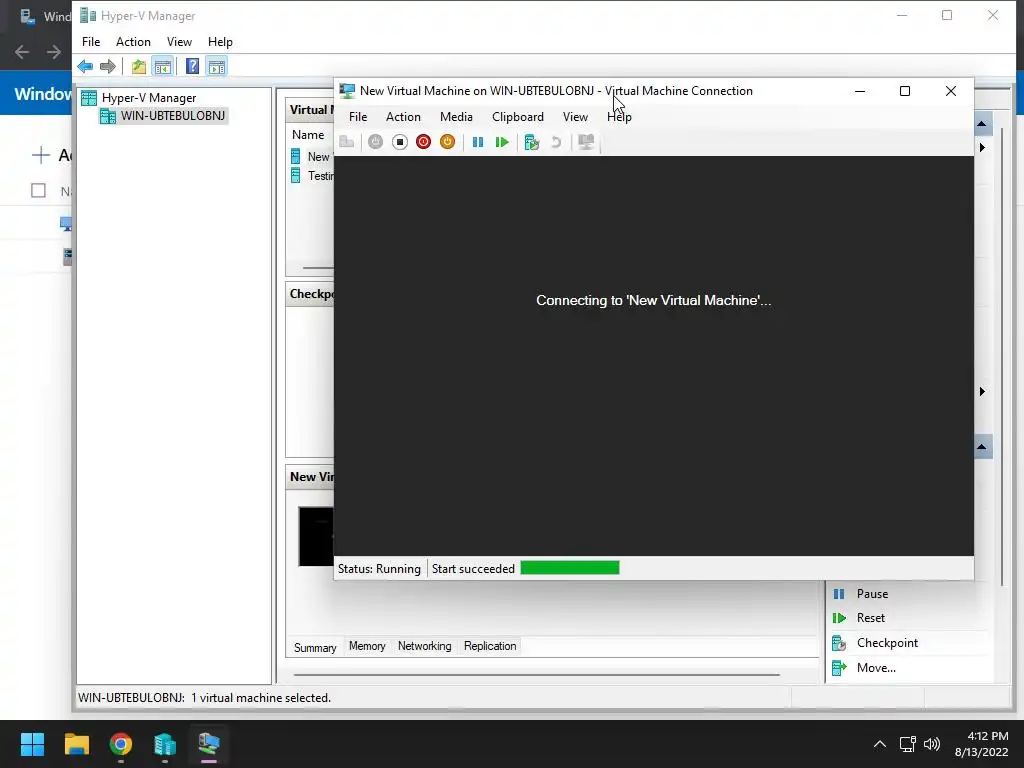Open Server Manager taskbar icon

tap(165, 744)
